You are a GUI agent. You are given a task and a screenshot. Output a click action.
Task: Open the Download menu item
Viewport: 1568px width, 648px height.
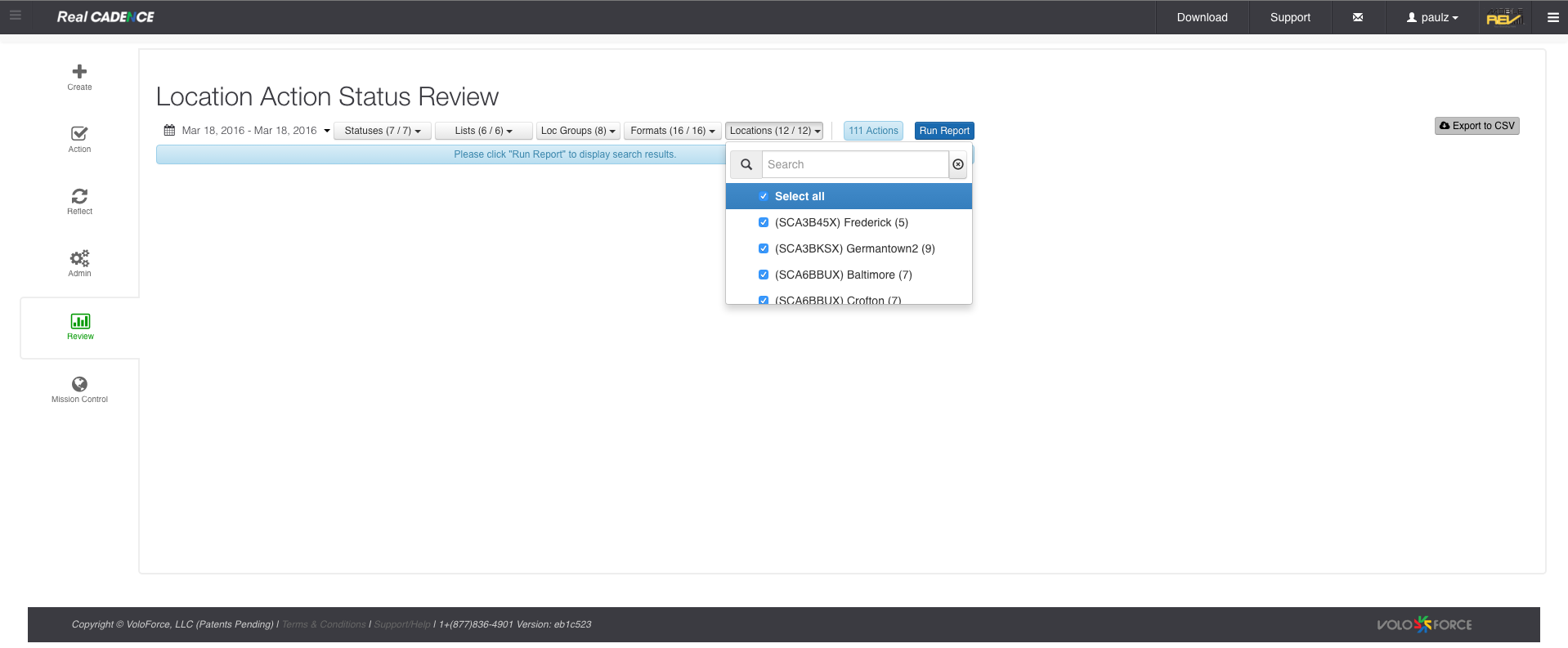click(x=1202, y=17)
